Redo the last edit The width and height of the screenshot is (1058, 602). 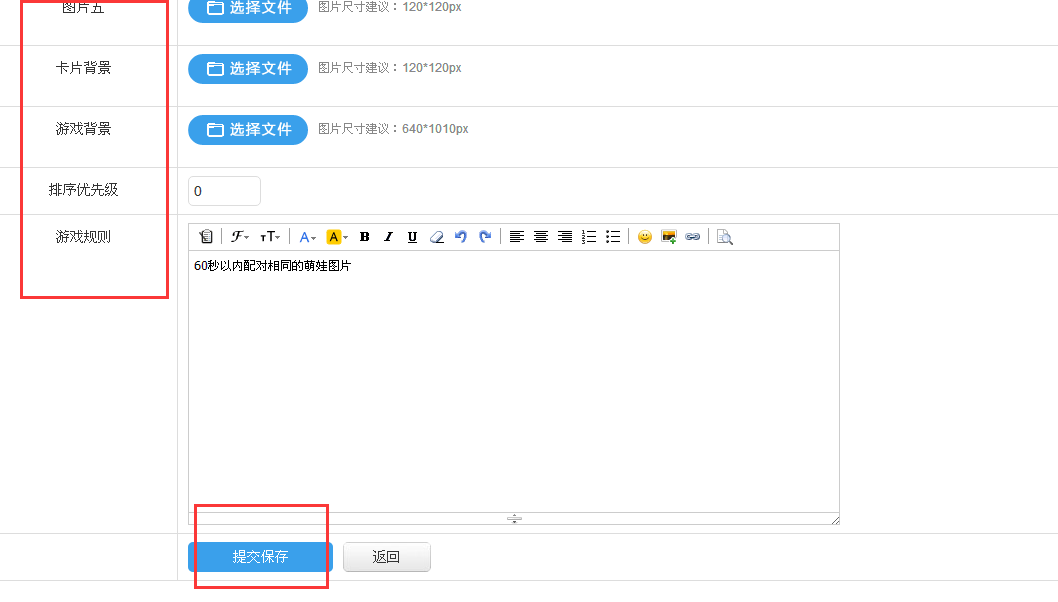click(x=485, y=237)
